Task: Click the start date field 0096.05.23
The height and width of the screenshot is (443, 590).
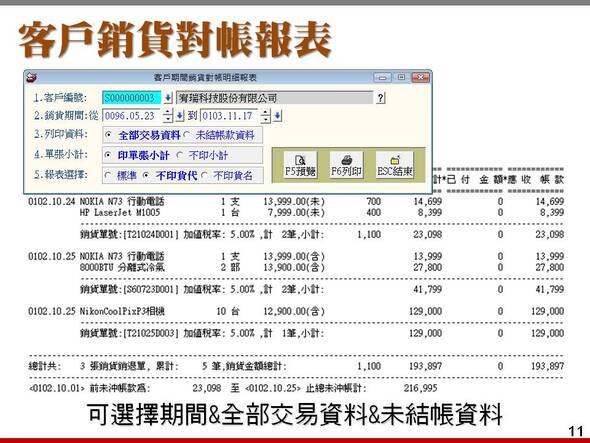Action: point(132,116)
